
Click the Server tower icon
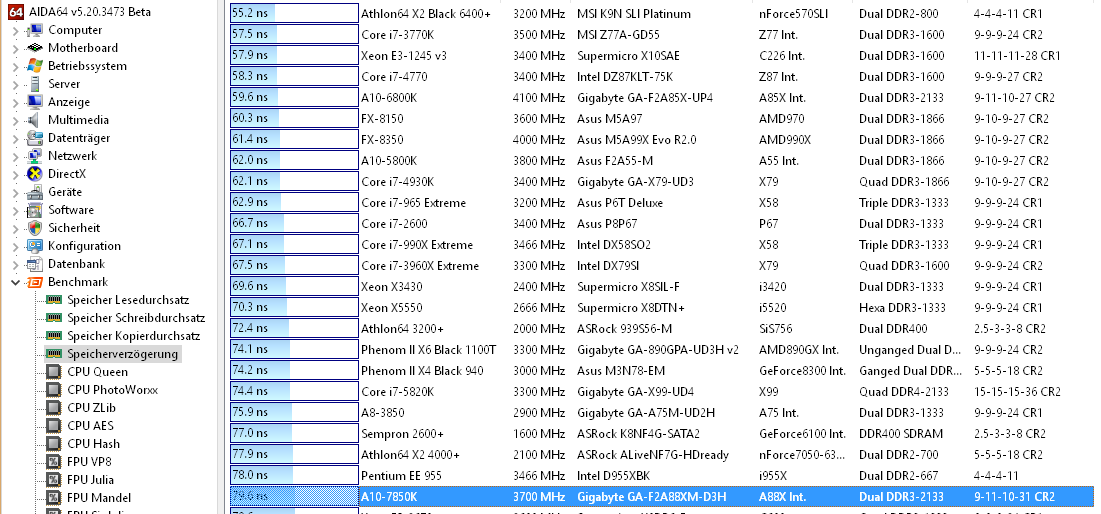point(34,84)
